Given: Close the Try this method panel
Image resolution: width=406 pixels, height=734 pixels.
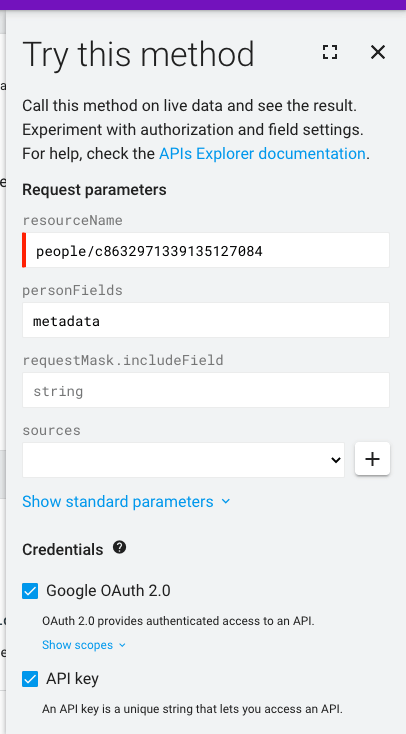Looking at the screenshot, I should [377, 52].
